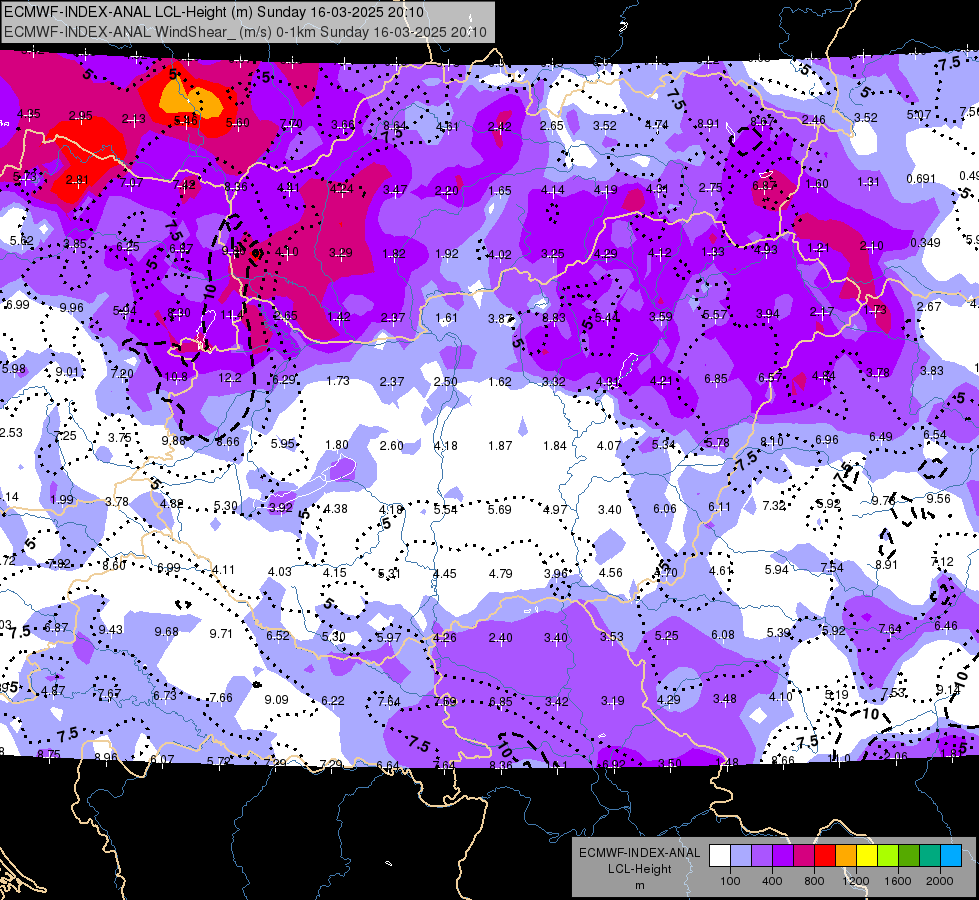Click the vivid violet legend swatch

(x=783, y=856)
